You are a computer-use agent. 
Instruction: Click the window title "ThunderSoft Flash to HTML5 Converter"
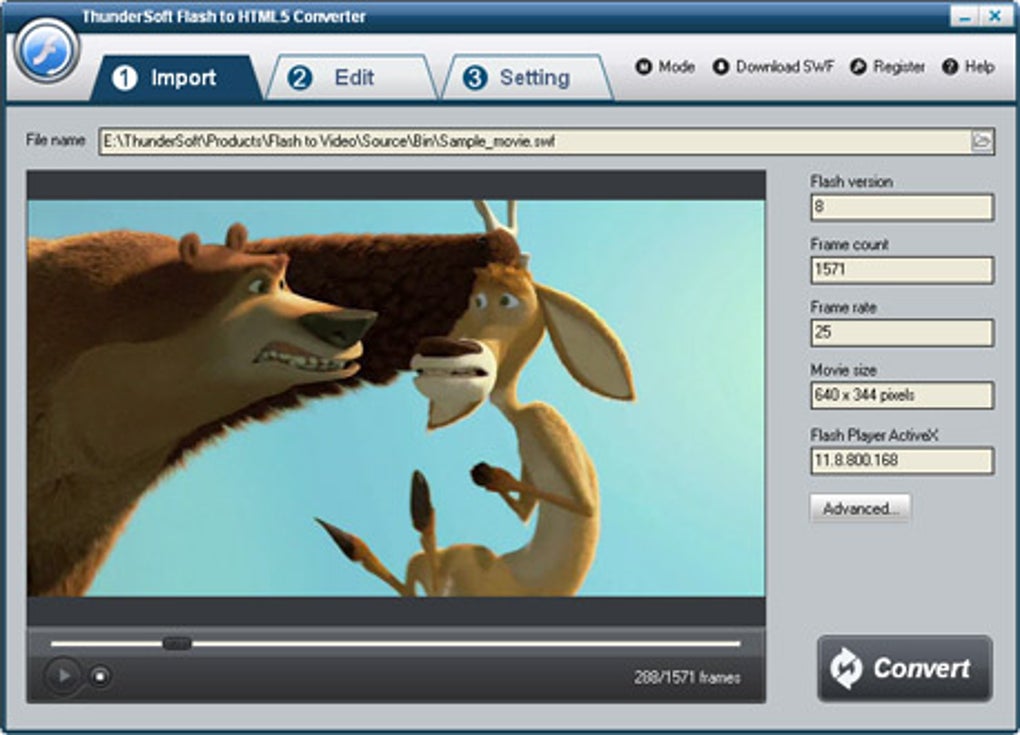(224, 17)
